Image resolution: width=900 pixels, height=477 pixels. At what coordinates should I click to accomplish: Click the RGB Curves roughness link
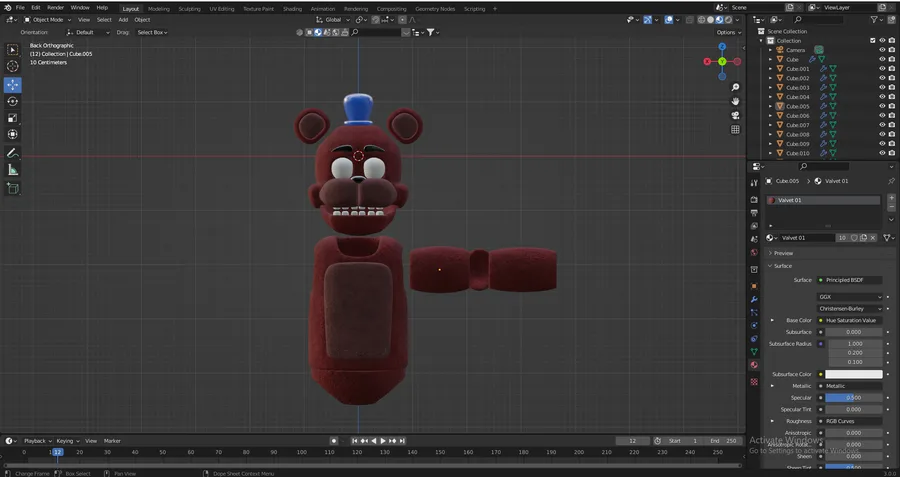click(x=849, y=421)
